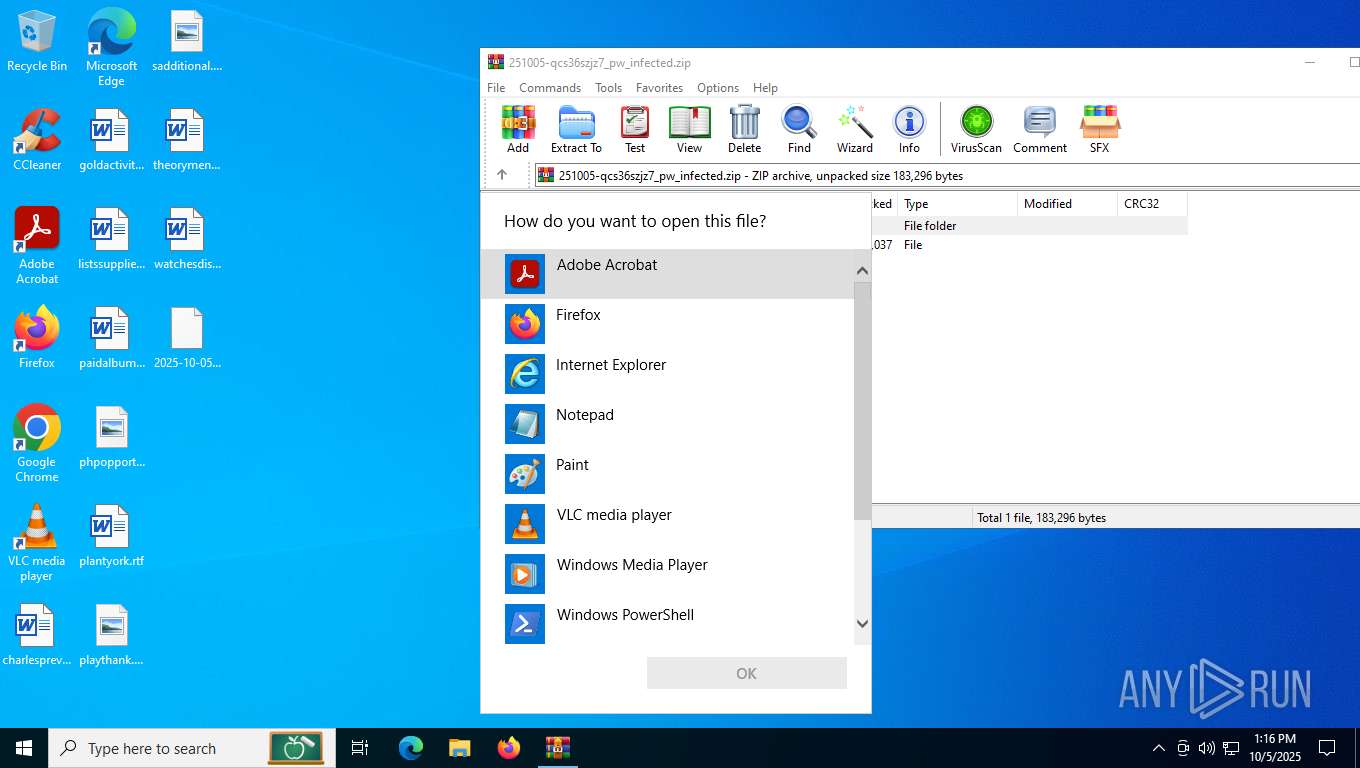Open the Firefox desktop shortcut
1360x768 pixels.
click(37, 338)
